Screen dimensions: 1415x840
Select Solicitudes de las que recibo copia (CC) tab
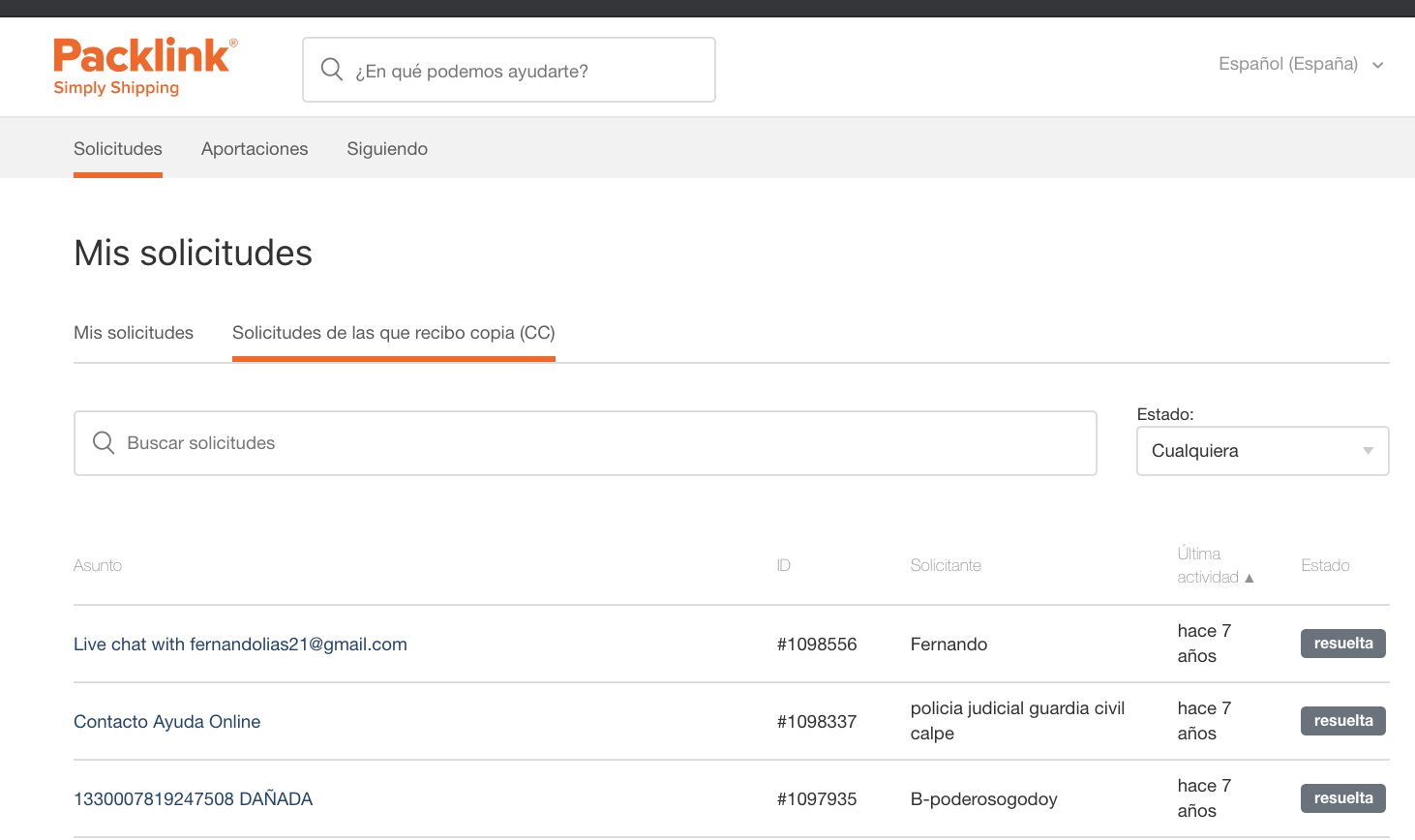[394, 333]
